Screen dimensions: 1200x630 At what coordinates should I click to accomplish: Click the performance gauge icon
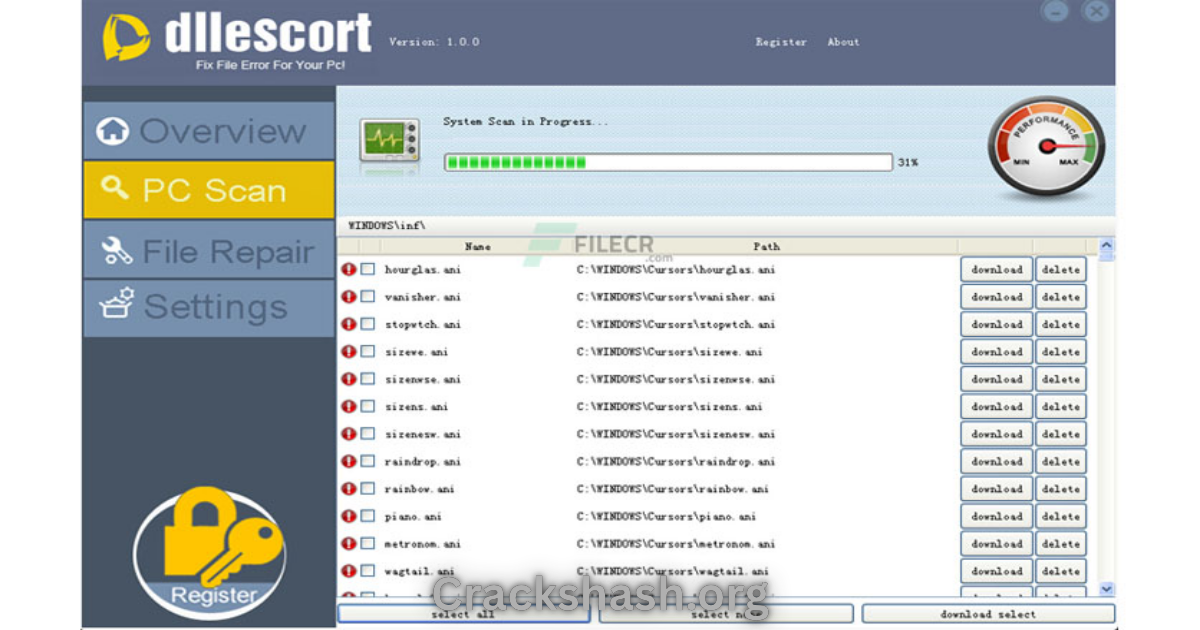[1046, 147]
